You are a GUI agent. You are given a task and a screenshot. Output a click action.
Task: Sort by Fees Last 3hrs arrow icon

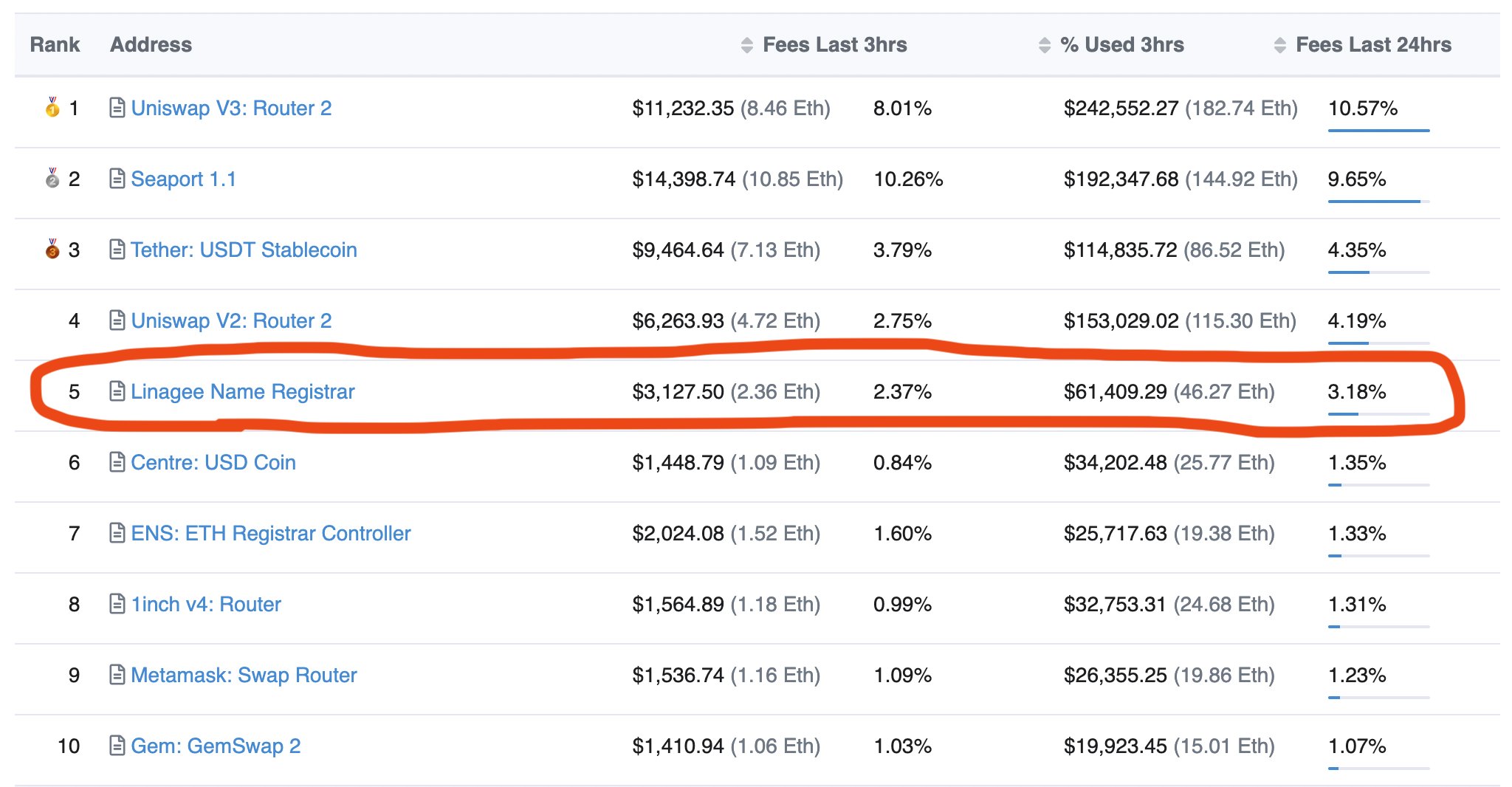747,45
